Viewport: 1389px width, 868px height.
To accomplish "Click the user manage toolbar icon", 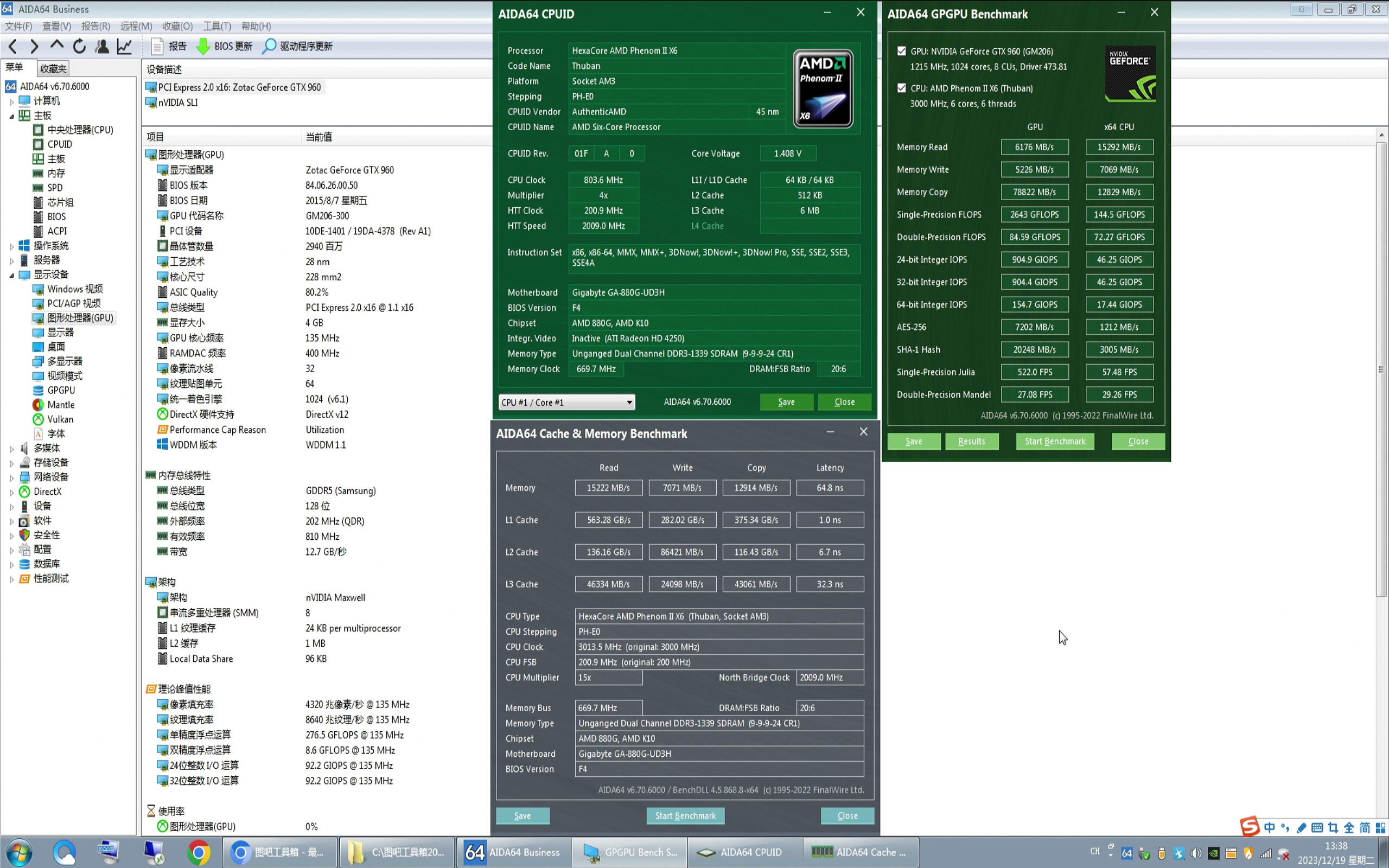I will pos(102,46).
